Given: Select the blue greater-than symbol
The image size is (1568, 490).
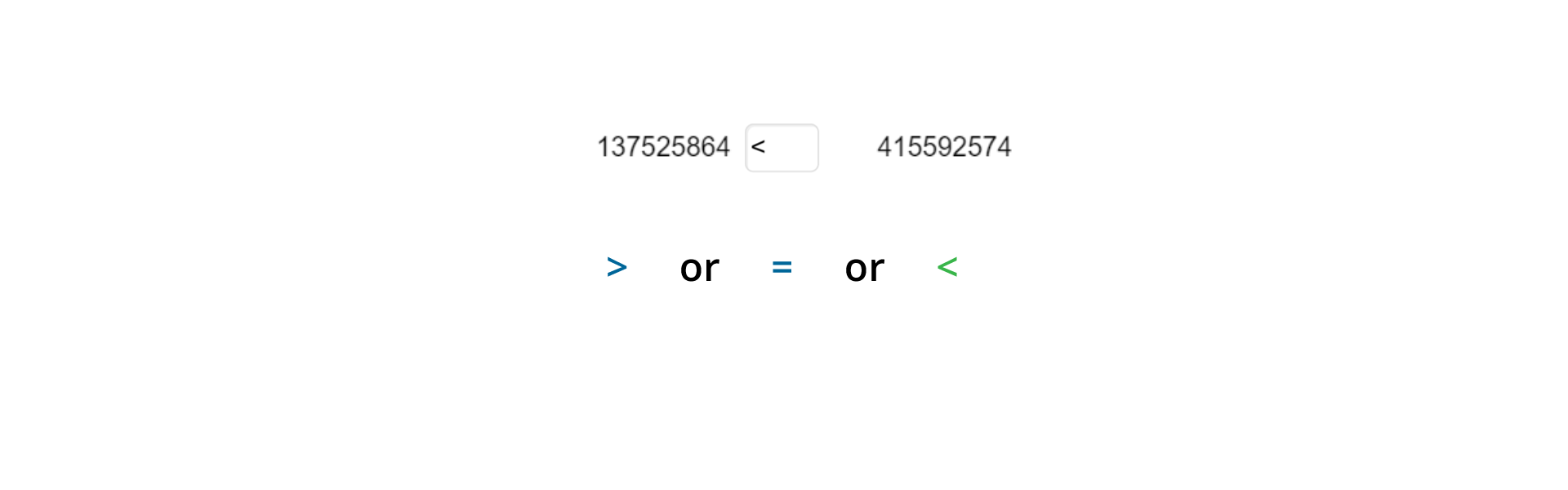Looking at the screenshot, I should (x=617, y=267).
